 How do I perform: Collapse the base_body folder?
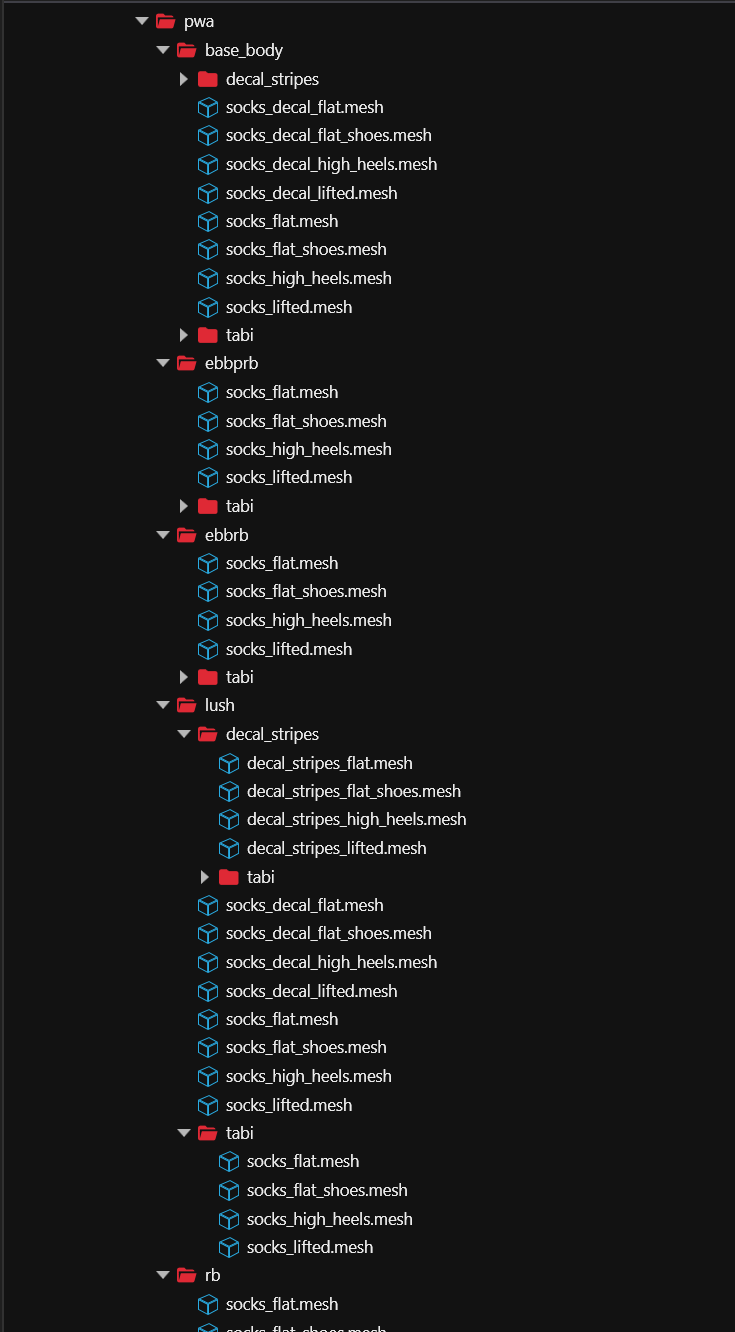pyautogui.click(x=163, y=50)
